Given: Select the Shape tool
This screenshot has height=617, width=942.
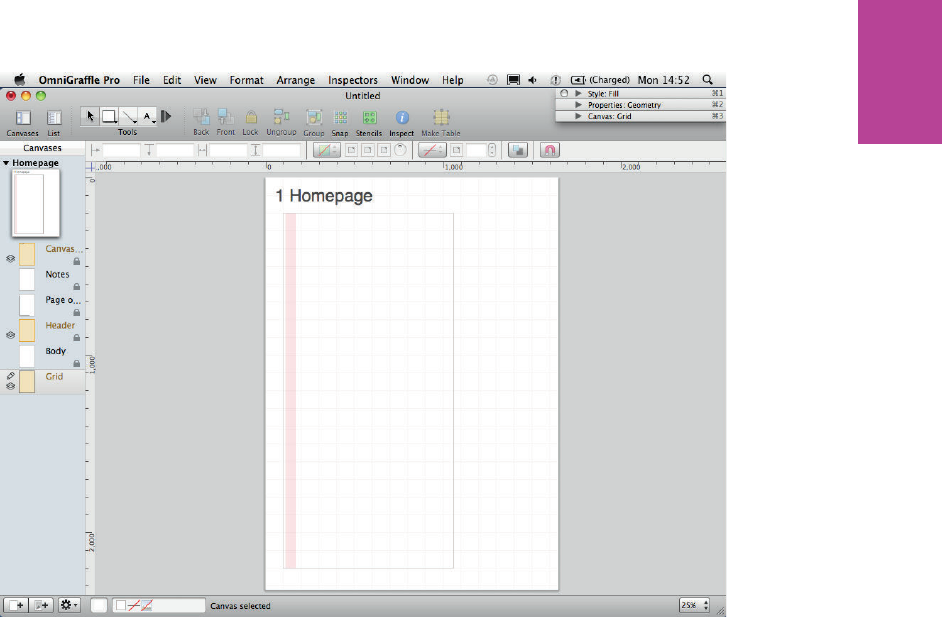Looking at the screenshot, I should pos(109,116).
